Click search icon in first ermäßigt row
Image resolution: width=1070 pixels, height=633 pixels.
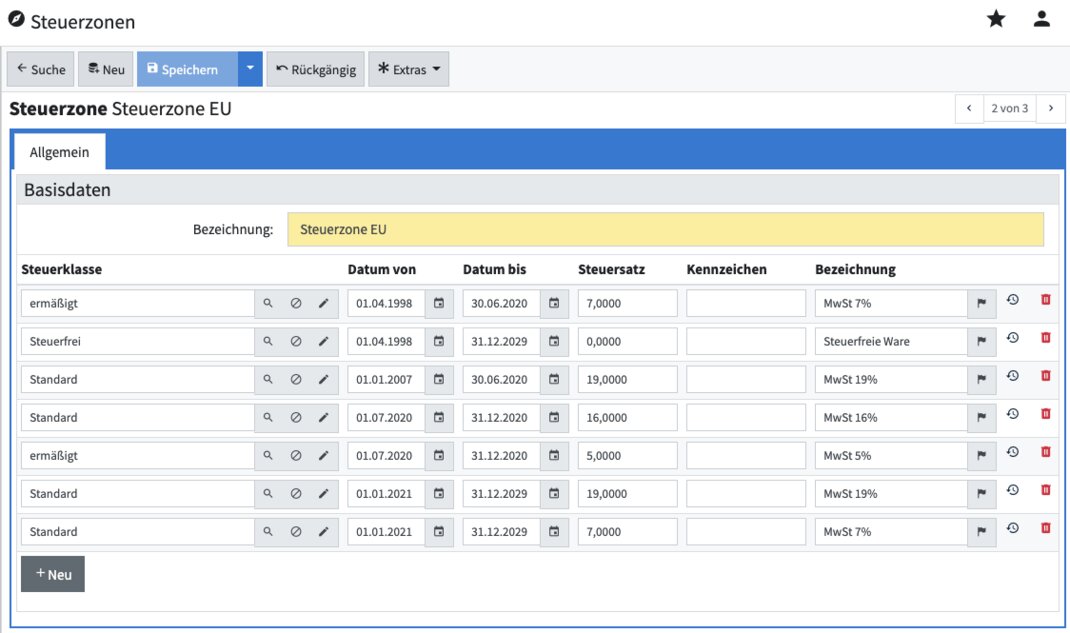pyautogui.click(x=268, y=303)
